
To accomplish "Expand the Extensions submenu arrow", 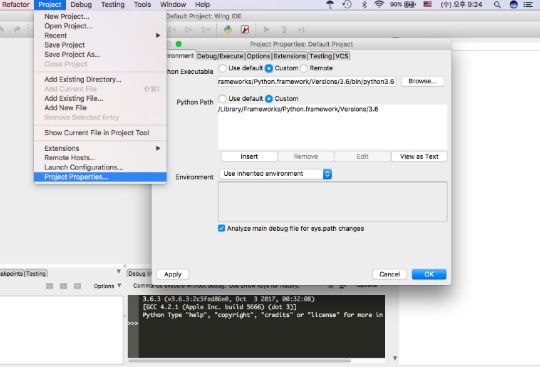I will 158,148.
